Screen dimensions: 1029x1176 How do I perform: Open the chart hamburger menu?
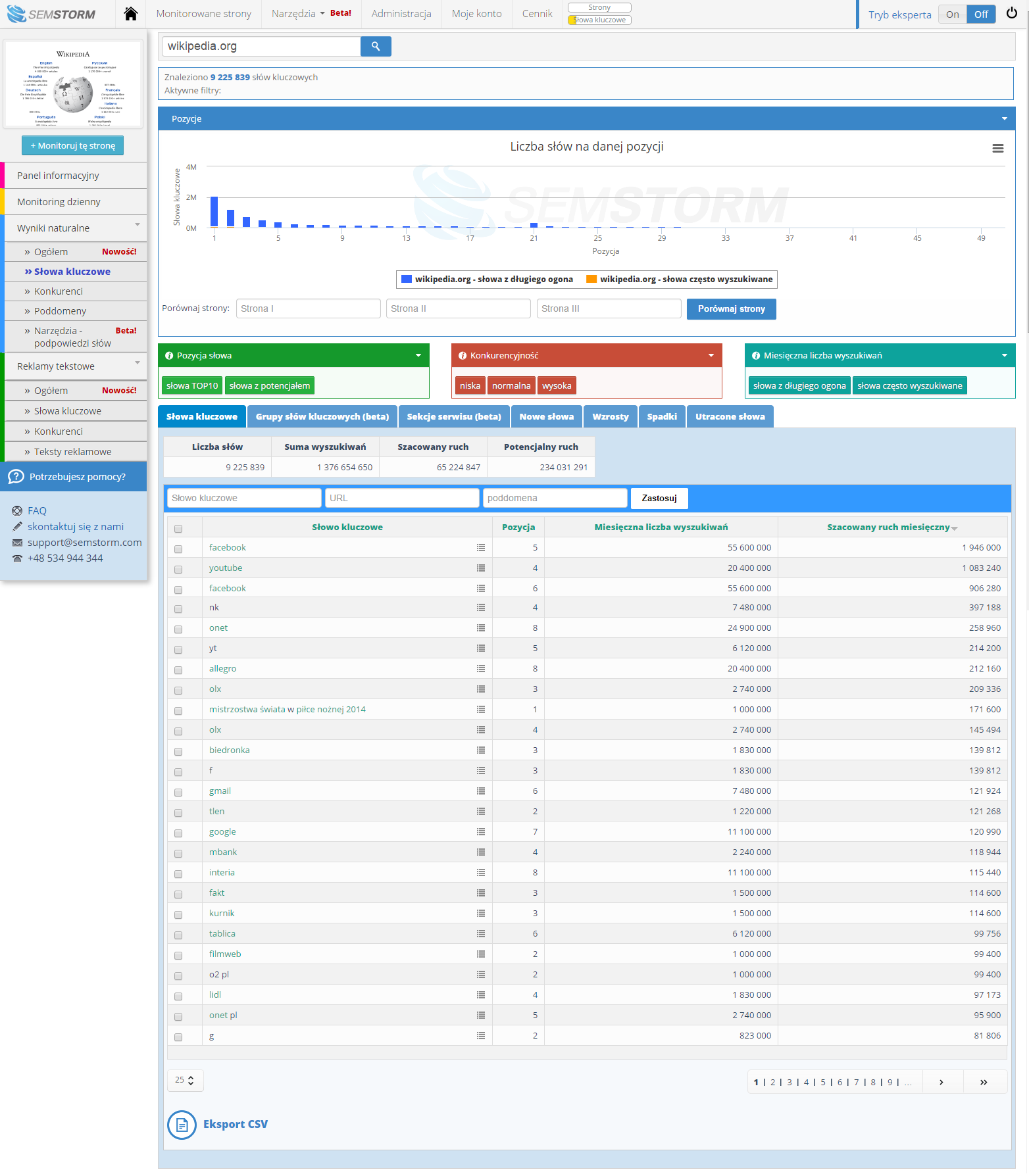coord(997,149)
